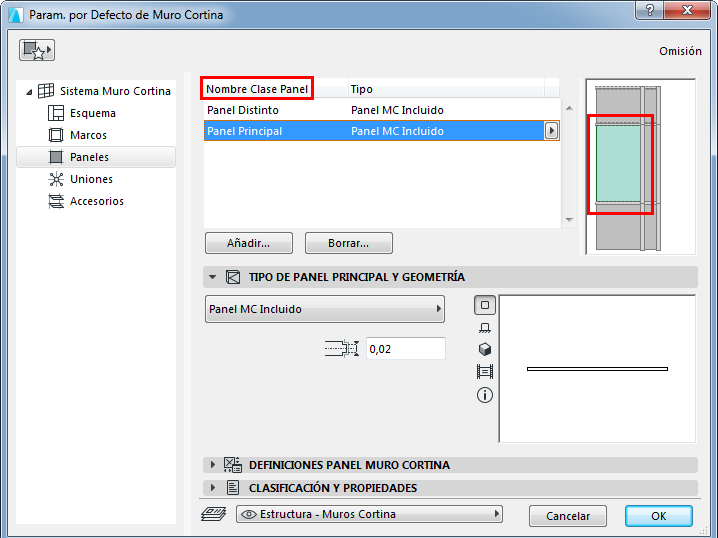Click the layers icon beside layer selector
Image resolution: width=718 pixels, height=538 pixels.
(x=213, y=514)
